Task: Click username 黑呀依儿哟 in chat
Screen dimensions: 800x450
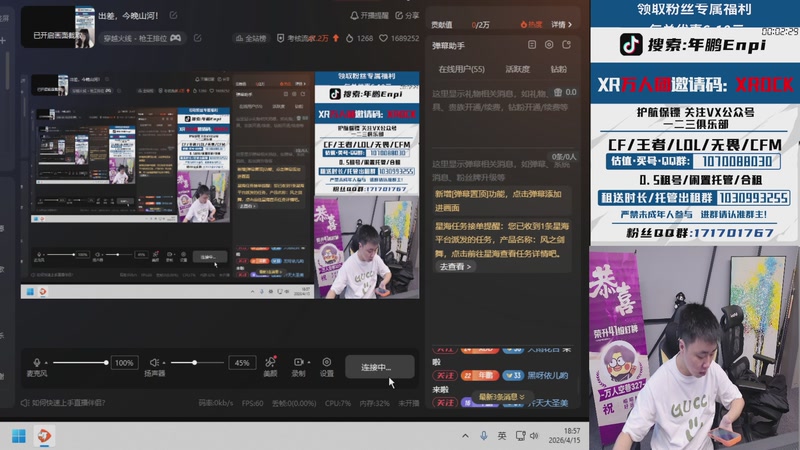Action: tap(547, 375)
